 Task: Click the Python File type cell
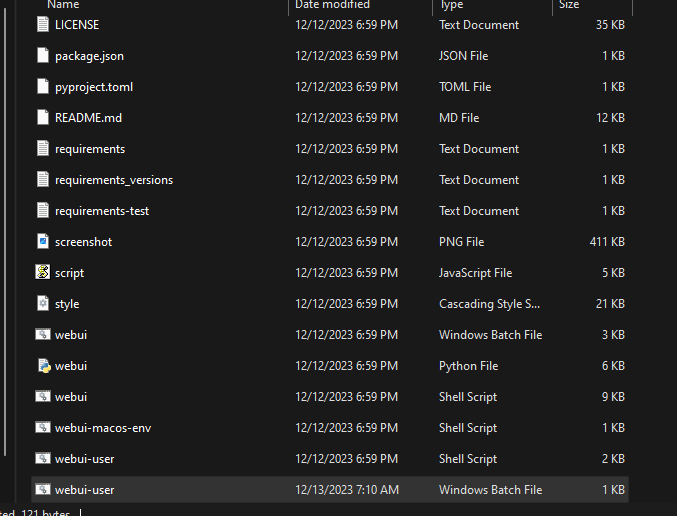(x=468, y=366)
